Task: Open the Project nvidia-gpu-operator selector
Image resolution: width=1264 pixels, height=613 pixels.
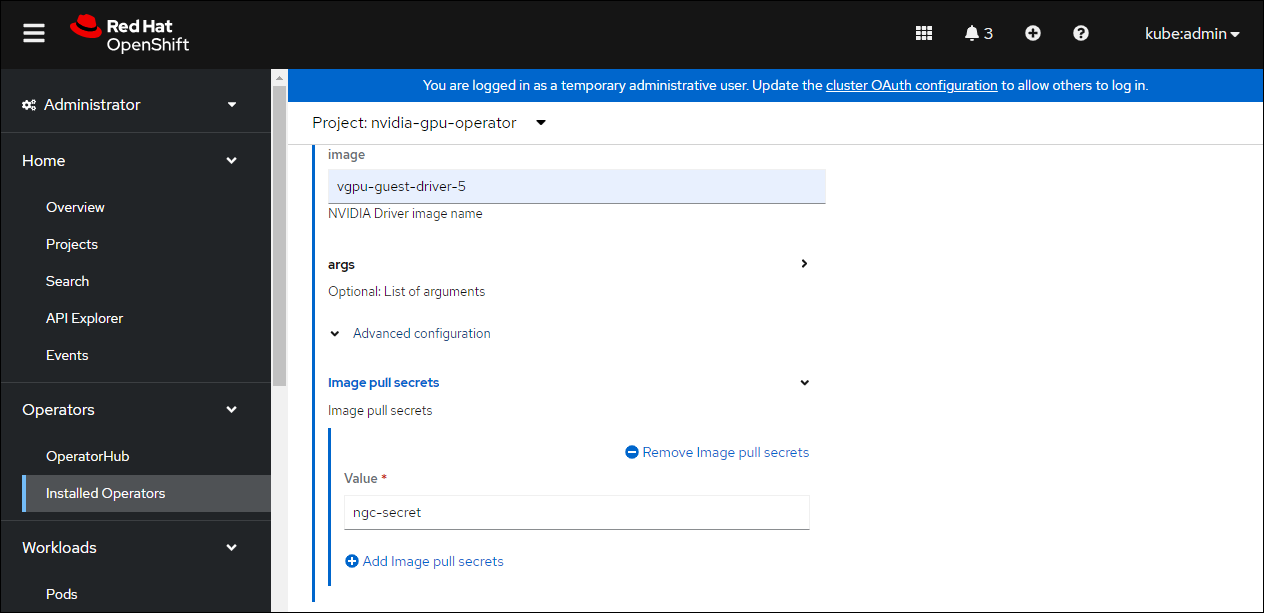Action: point(430,123)
